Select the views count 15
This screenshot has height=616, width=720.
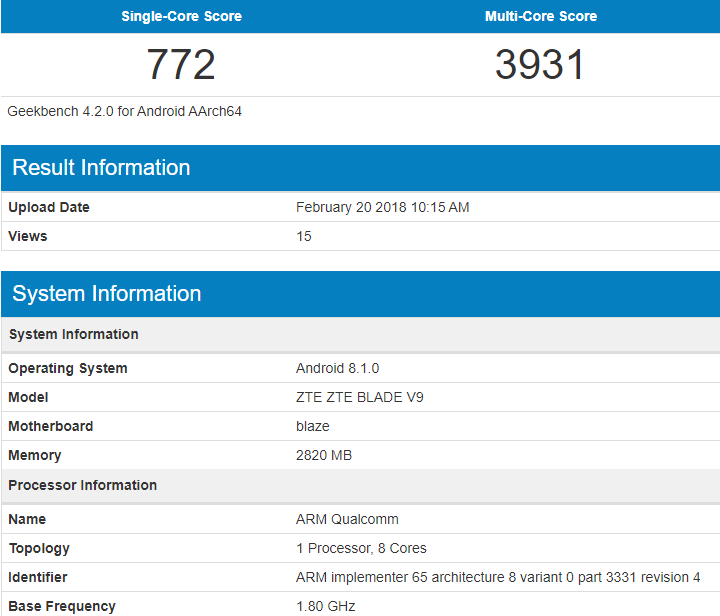[304, 236]
